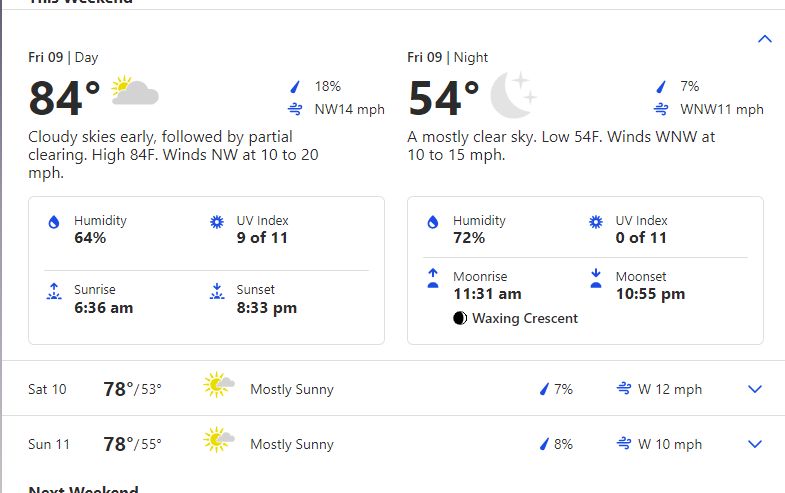Click the Waxing Crescent moon phase icon

pos(459,318)
